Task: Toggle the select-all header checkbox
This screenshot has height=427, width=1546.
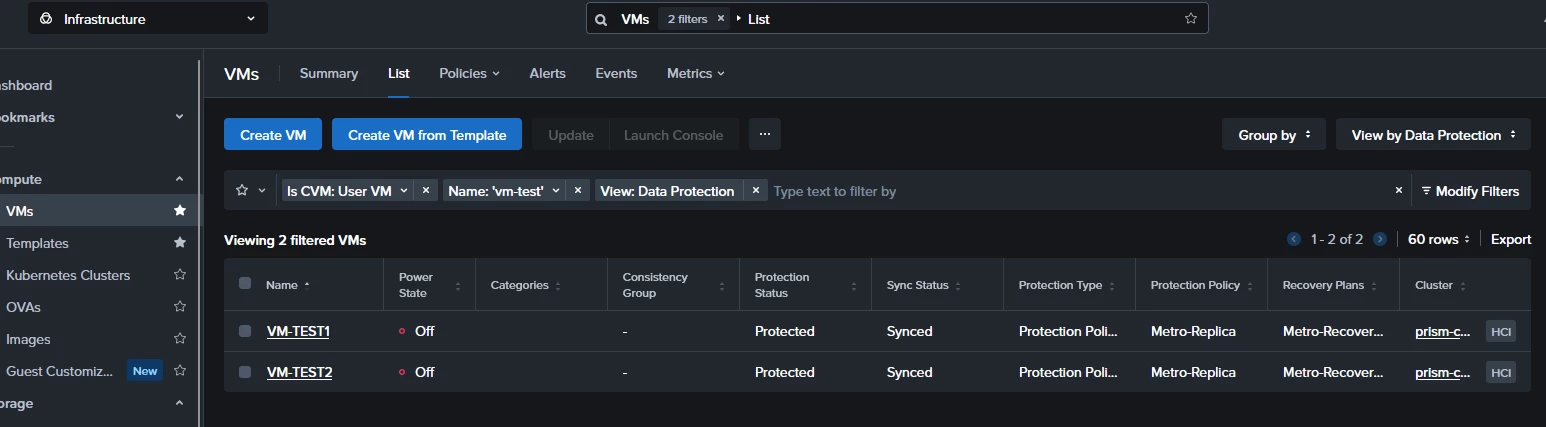Action: pyautogui.click(x=245, y=284)
